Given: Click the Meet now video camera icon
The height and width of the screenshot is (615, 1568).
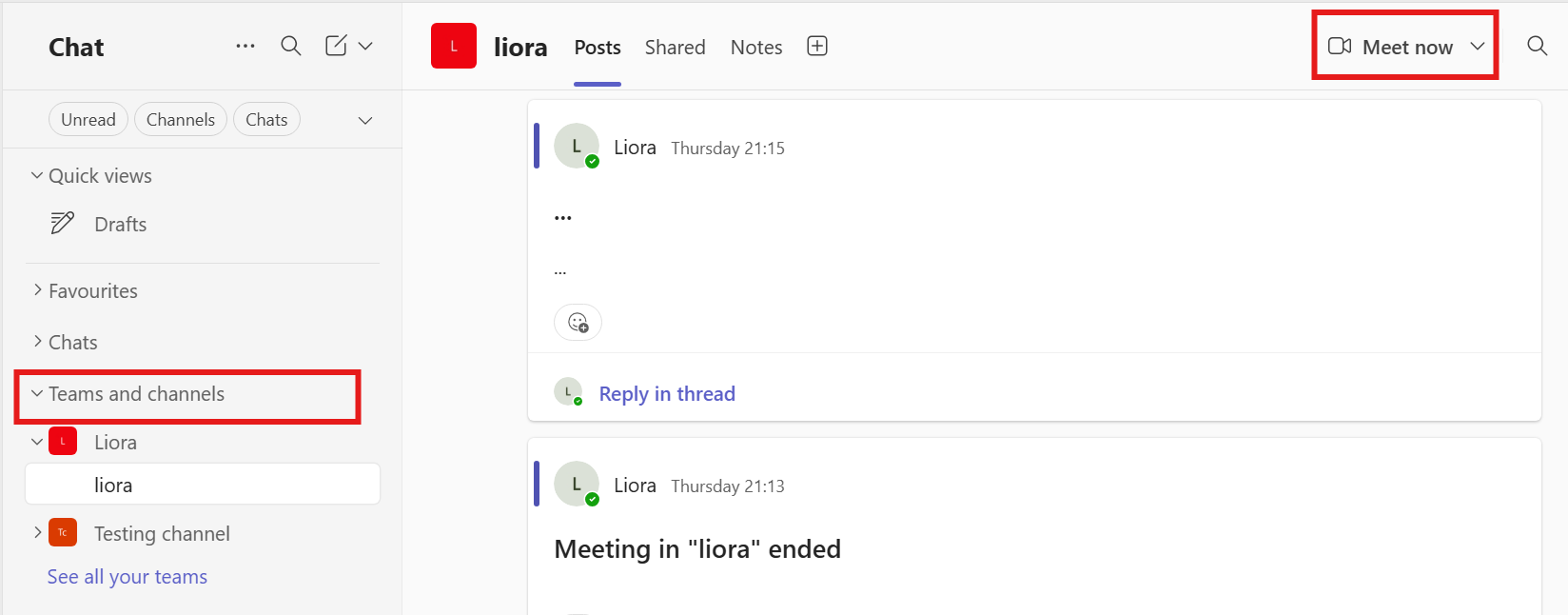Looking at the screenshot, I should (x=1340, y=47).
